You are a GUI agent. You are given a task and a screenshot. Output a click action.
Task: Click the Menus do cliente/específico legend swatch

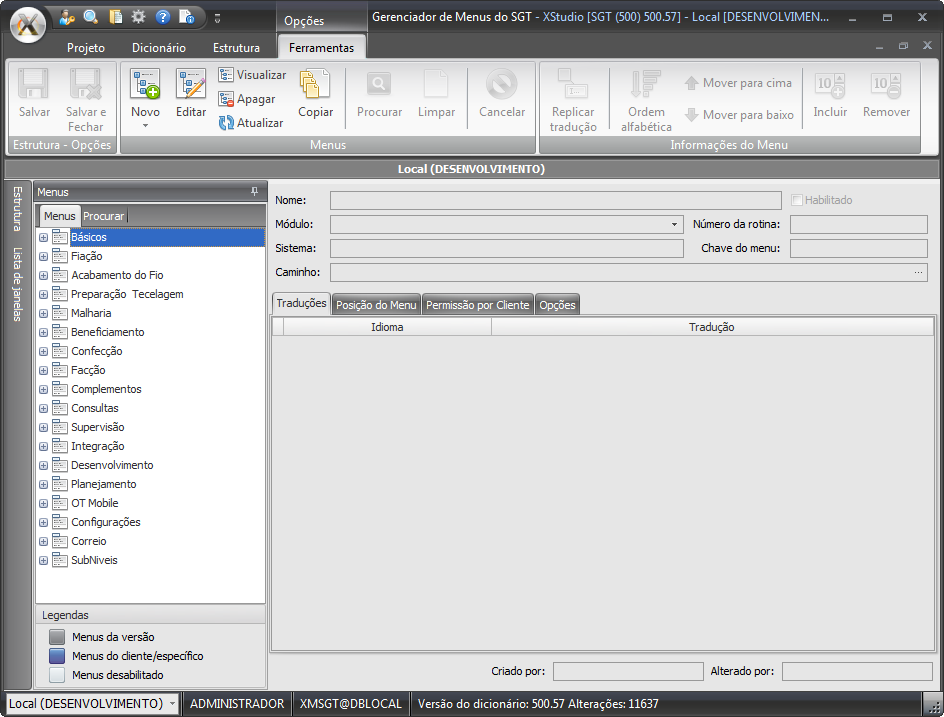(x=57, y=656)
